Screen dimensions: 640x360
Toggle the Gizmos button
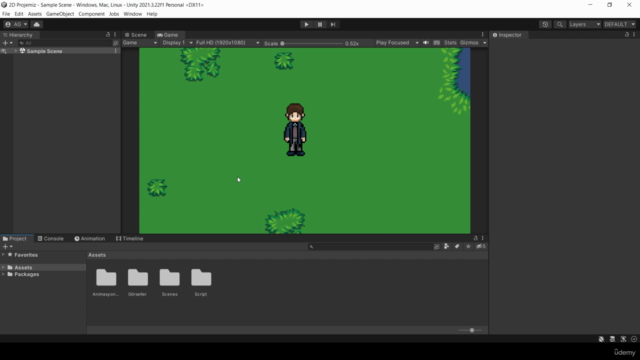point(469,43)
